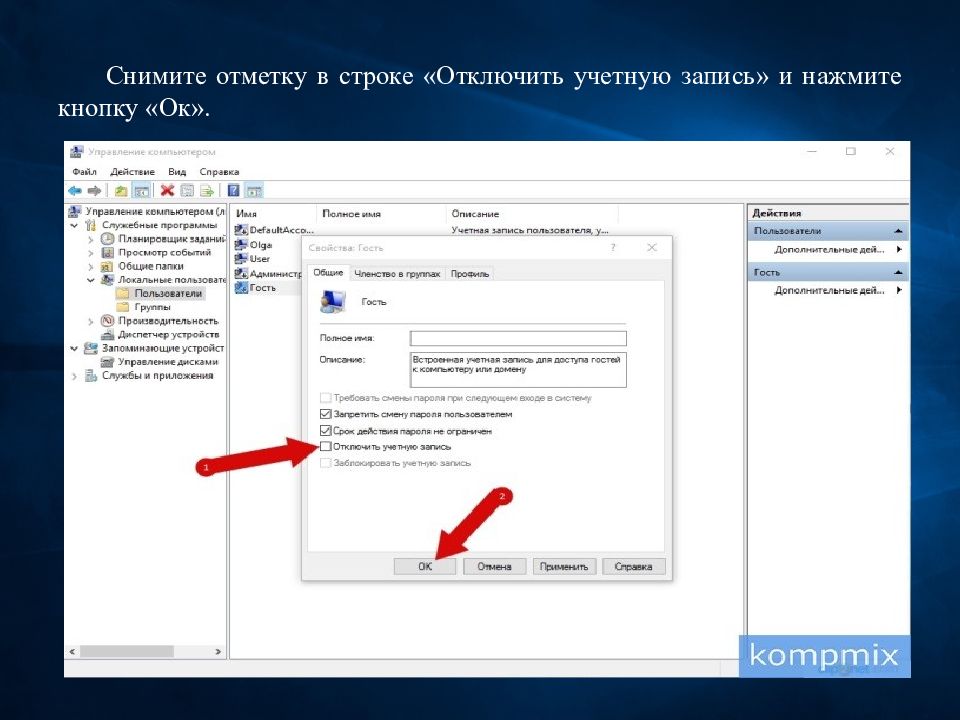Toggle Срок действия пароля не ограничен checkbox

pos(326,431)
